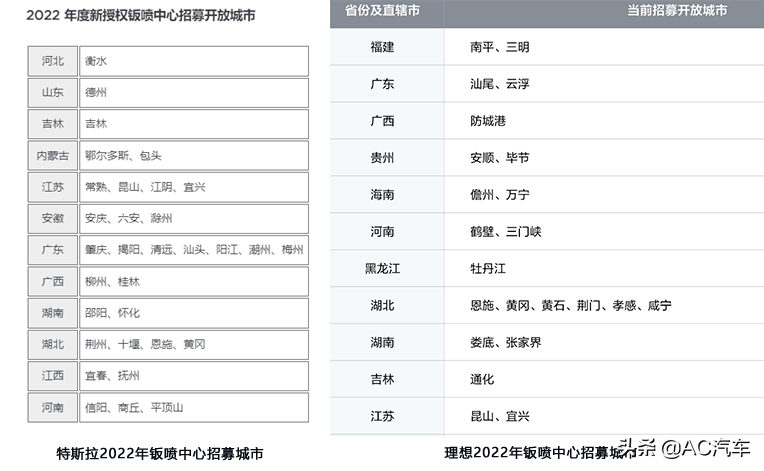Image resolution: width=764 pixels, height=471 pixels.
Task: Select 吉林 beside 通化
Action: [x=387, y=379]
